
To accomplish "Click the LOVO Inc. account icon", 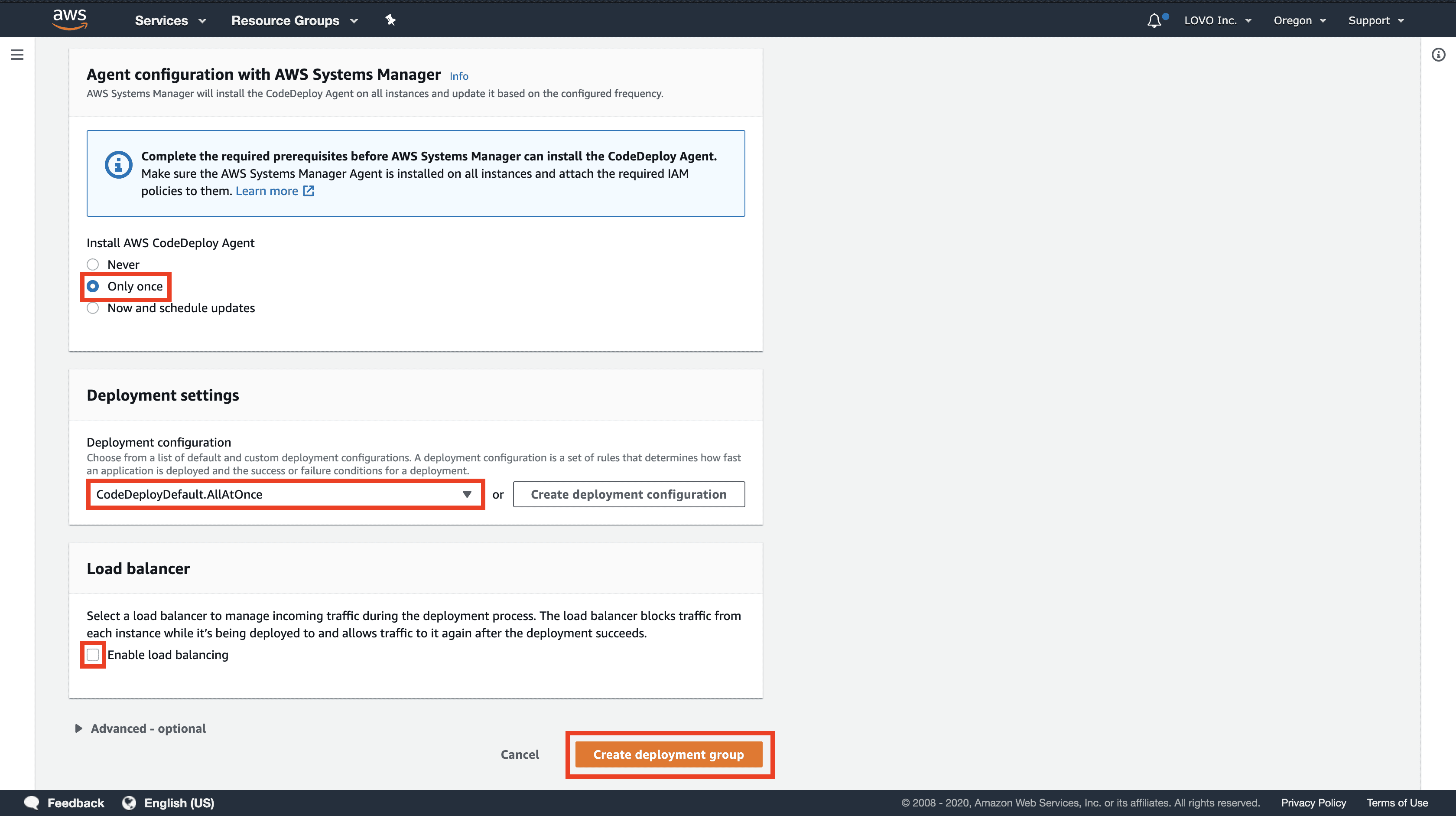I will tap(1217, 20).
